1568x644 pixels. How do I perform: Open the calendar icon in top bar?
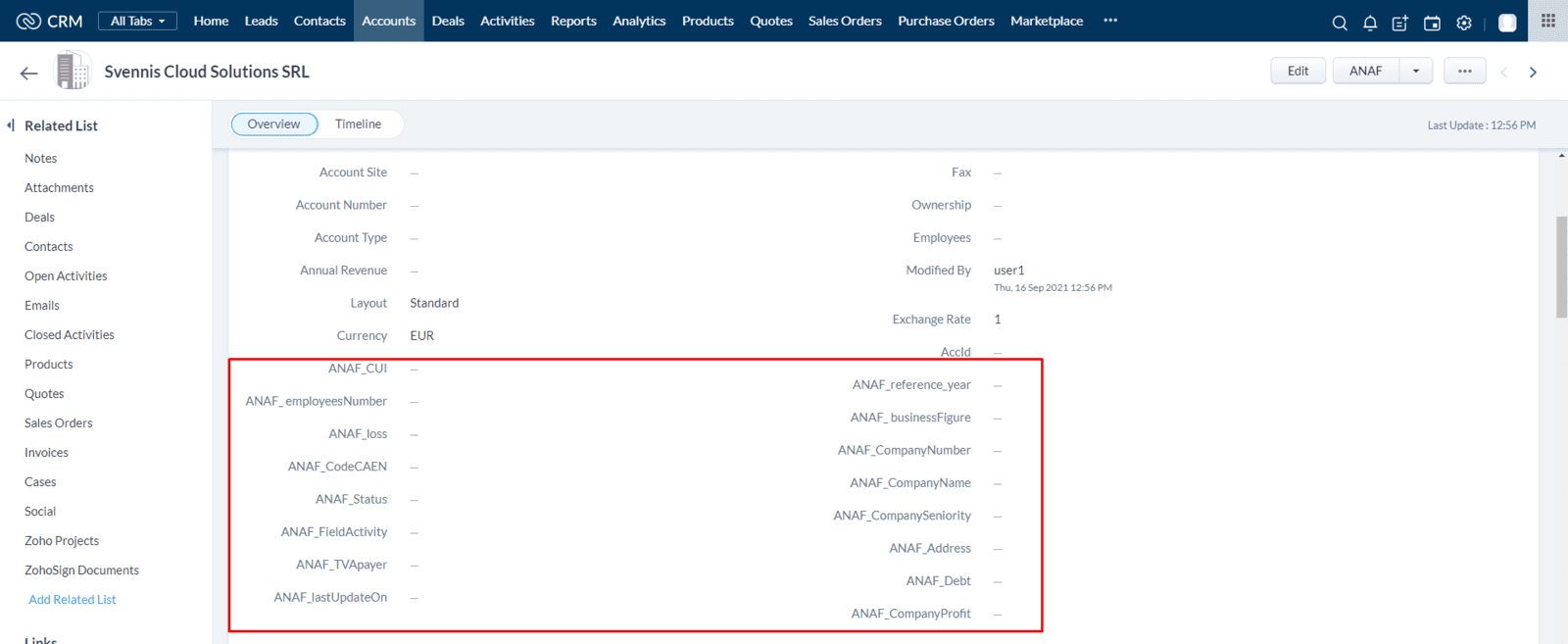[1432, 23]
